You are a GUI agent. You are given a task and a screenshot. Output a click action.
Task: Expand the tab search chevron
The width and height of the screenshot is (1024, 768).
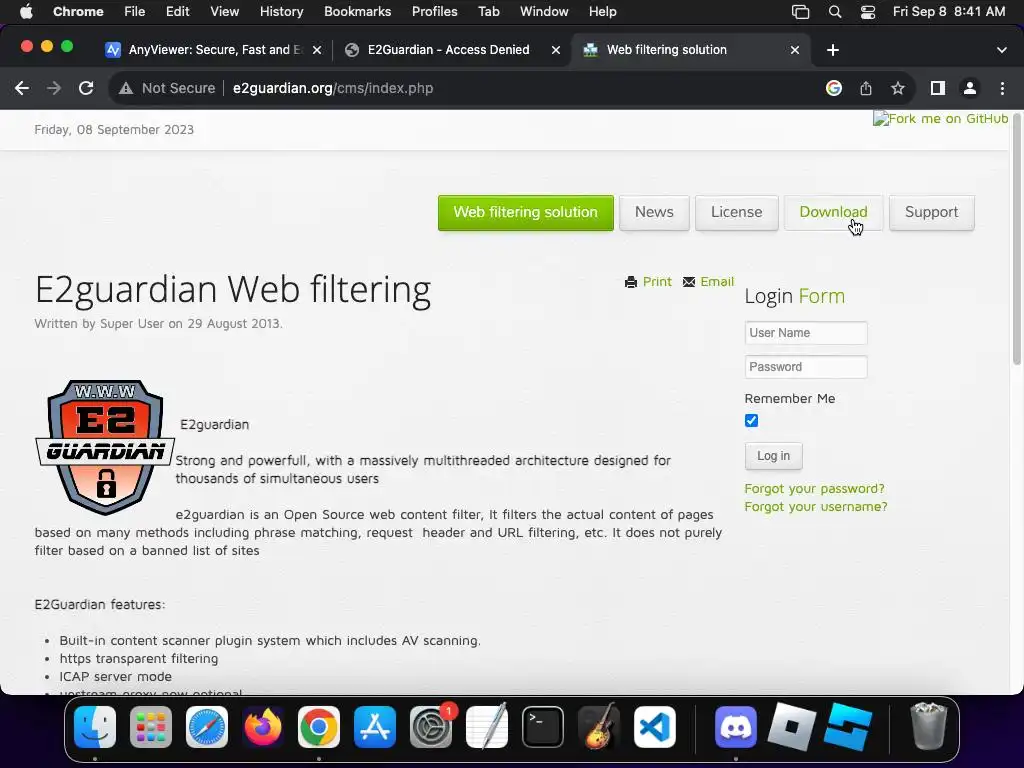click(1002, 50)
